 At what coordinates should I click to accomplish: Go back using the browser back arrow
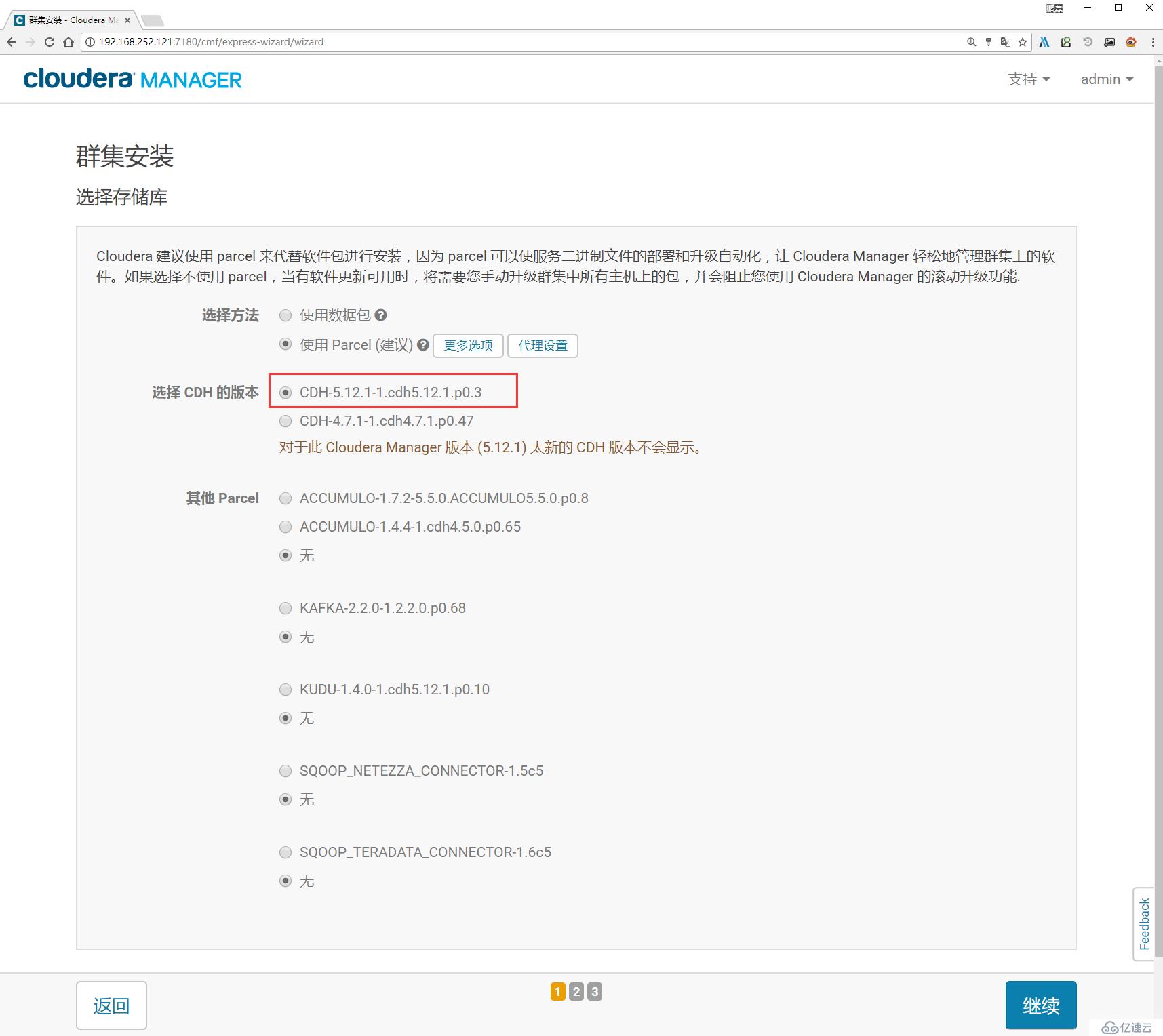point(12,42)
